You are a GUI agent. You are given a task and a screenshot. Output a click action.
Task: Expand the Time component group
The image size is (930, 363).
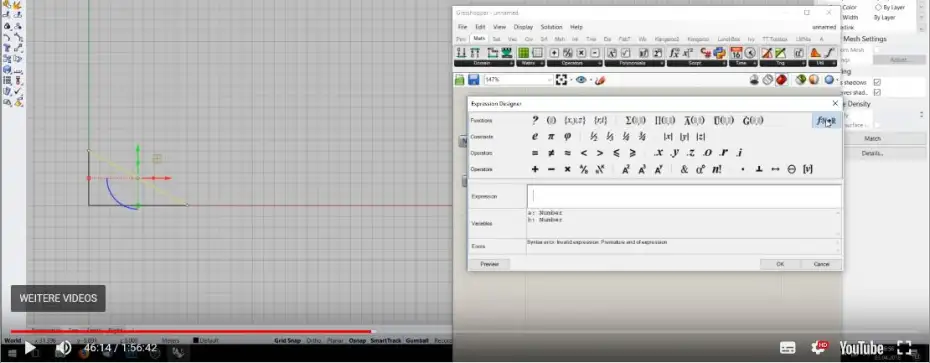[x=743, y=63]
